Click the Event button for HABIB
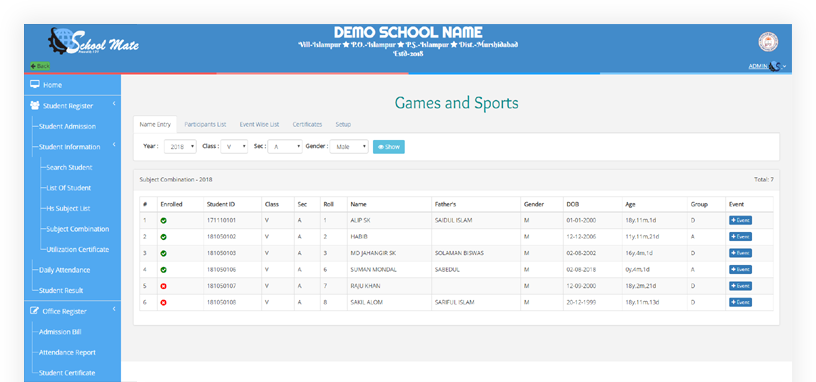Viewport: 816px width, 382px height. pos(740,237)
